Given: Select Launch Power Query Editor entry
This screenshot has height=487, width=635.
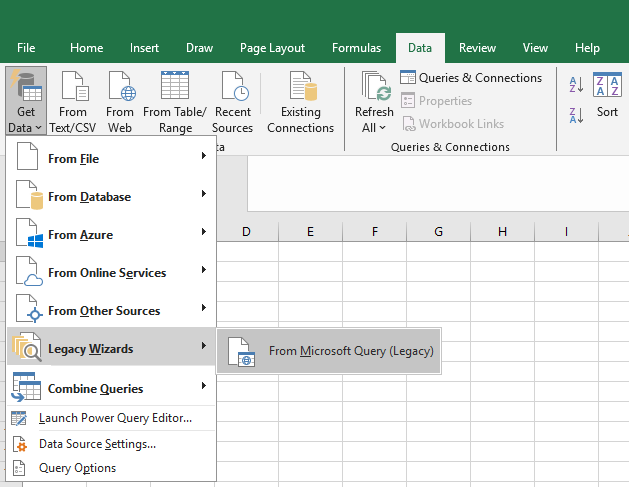Looking at the screenshot, I should coord(111,418).
